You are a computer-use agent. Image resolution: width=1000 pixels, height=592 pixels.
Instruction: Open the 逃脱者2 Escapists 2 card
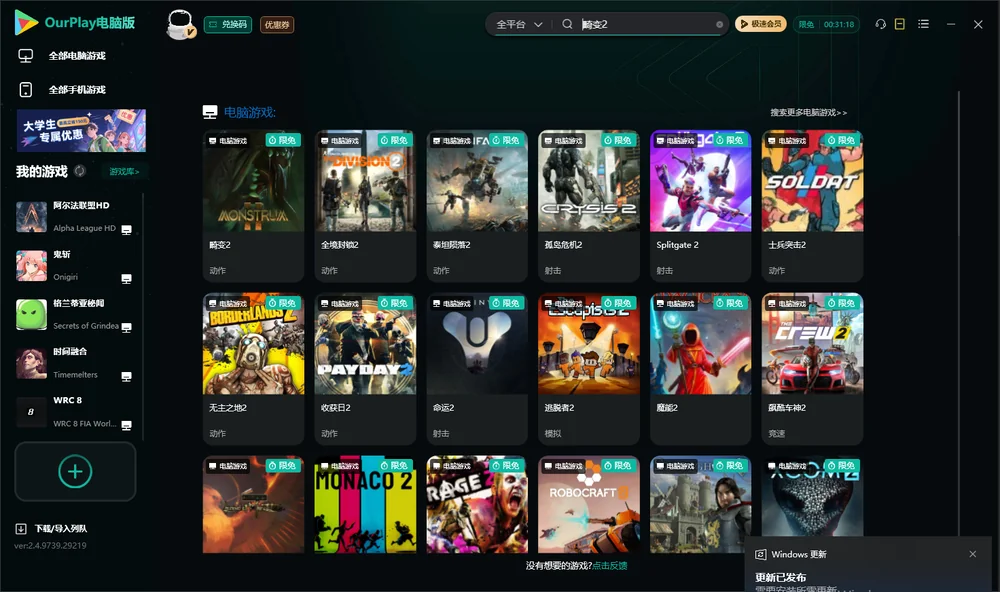[589, 369]
